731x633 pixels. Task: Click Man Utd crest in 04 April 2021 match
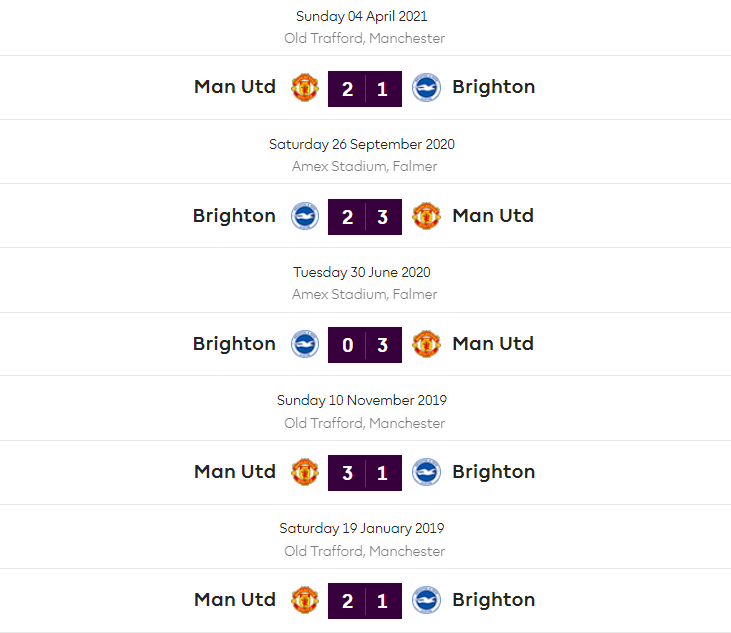pyautogui.click(x=305, y=88)
